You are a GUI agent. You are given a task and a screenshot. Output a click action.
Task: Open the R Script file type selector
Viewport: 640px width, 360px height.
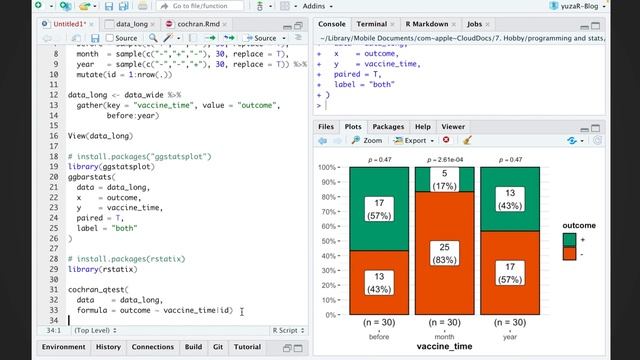tap(289, 331)
